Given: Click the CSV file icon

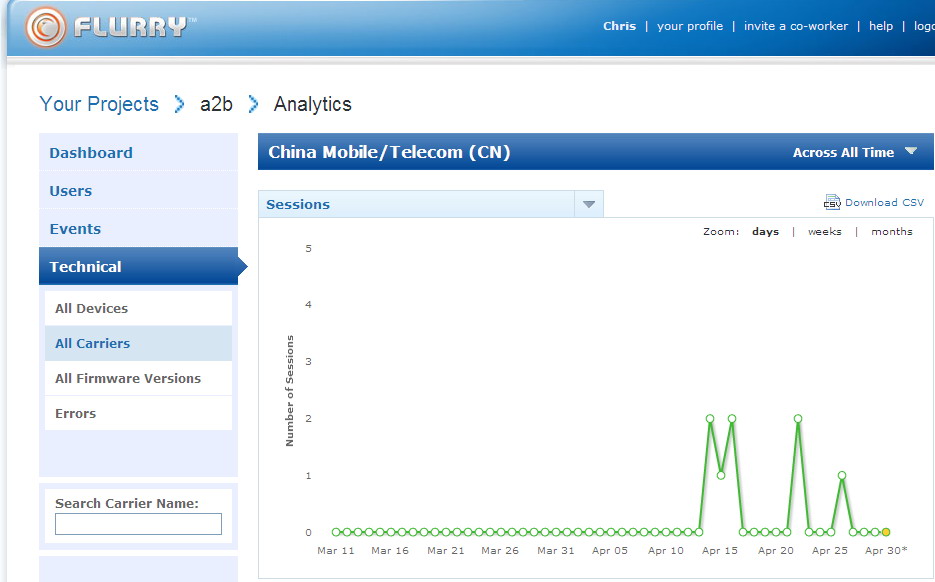Looking at the screenshot, I should (832, 202).
